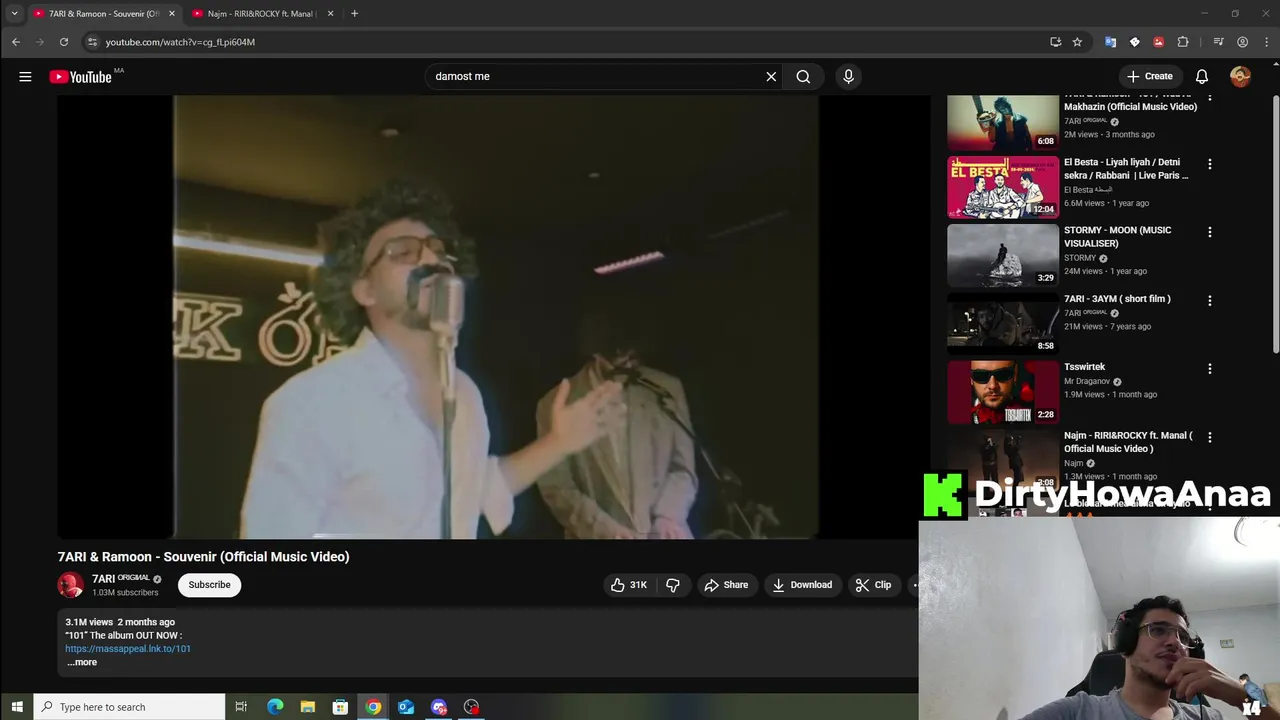This screenshot has height=720, width=1280.
Task: Reload the page
Action: coord(64,42)
